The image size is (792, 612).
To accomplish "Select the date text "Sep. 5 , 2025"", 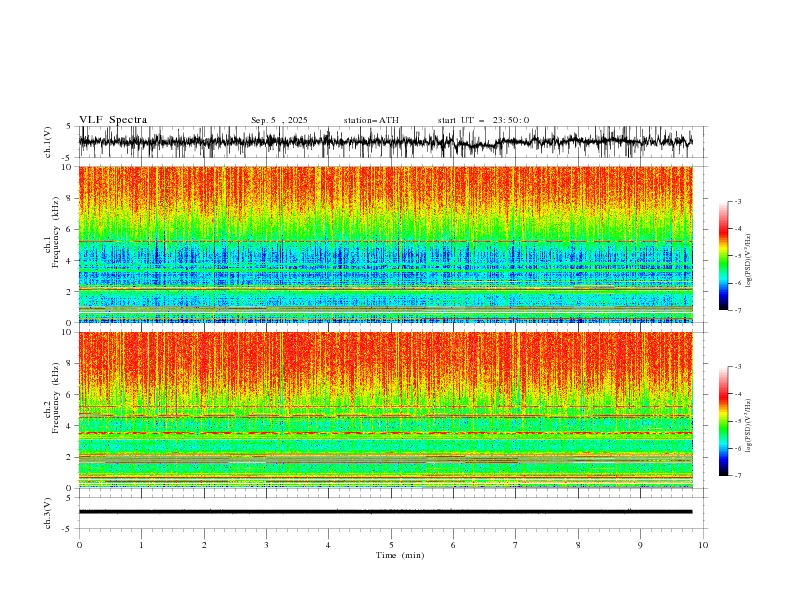I will pos(279,120).
